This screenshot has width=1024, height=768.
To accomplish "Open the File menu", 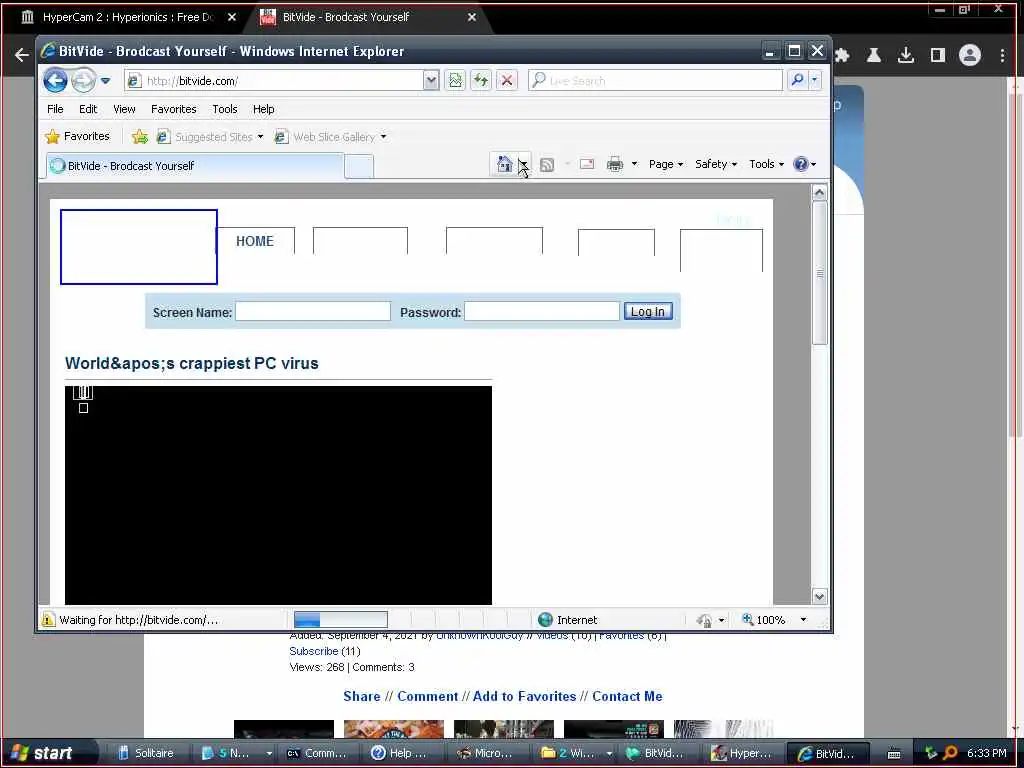I will [56, 109].
